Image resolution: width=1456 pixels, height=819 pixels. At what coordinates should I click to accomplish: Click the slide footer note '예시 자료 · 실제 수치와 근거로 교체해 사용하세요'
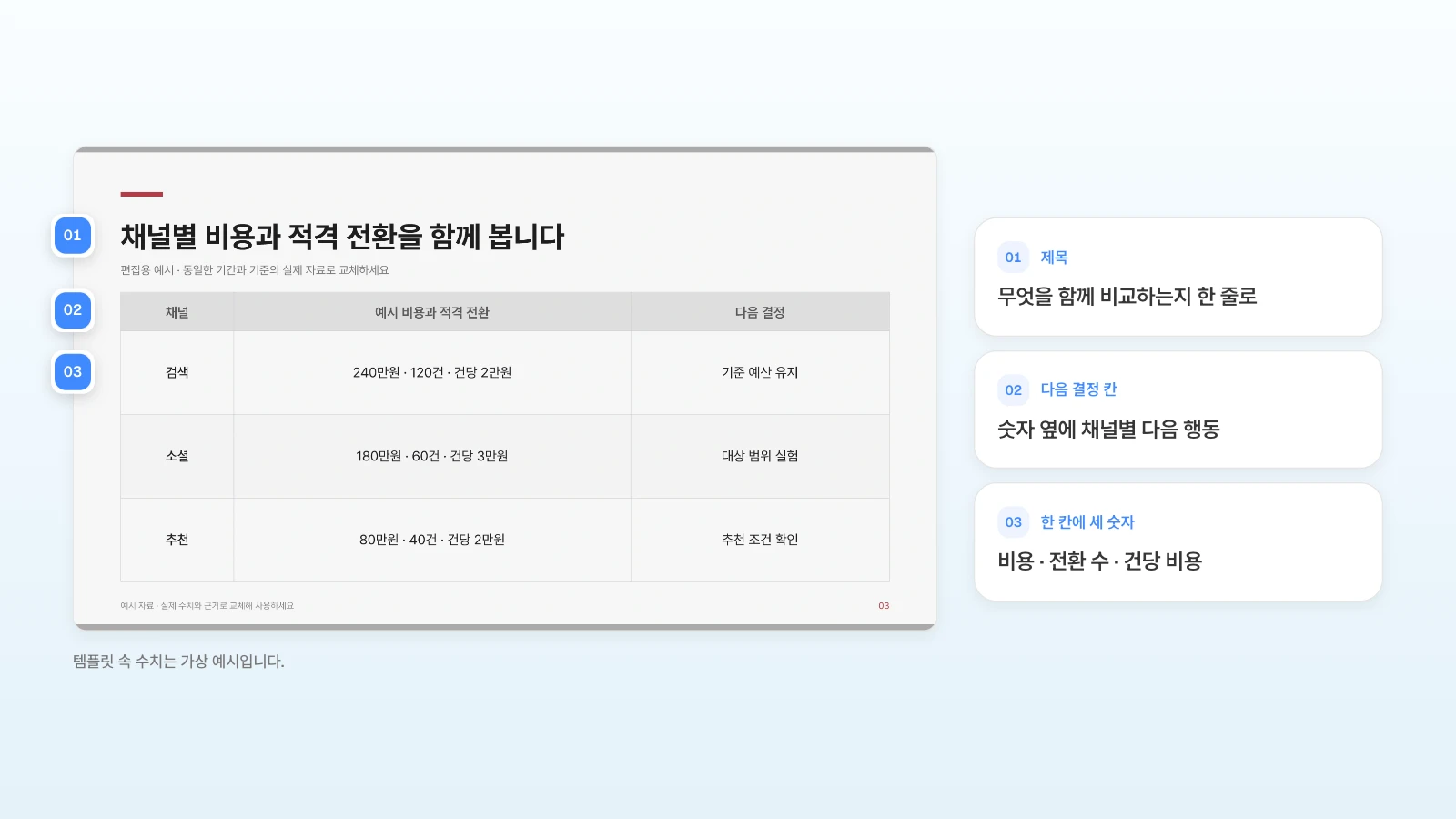pyautogui.click(x=207, y=606)
